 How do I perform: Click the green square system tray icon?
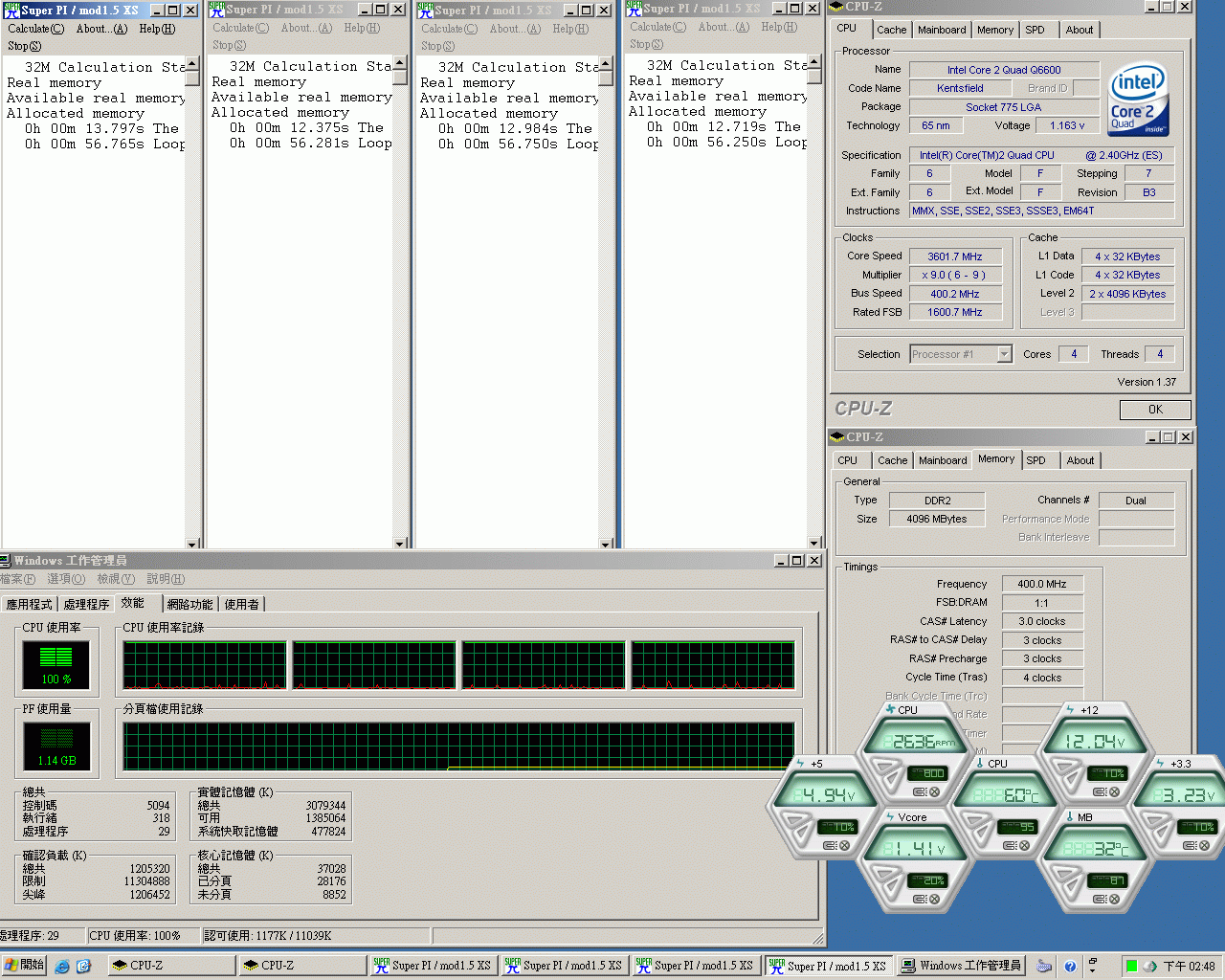point(1131,967)
